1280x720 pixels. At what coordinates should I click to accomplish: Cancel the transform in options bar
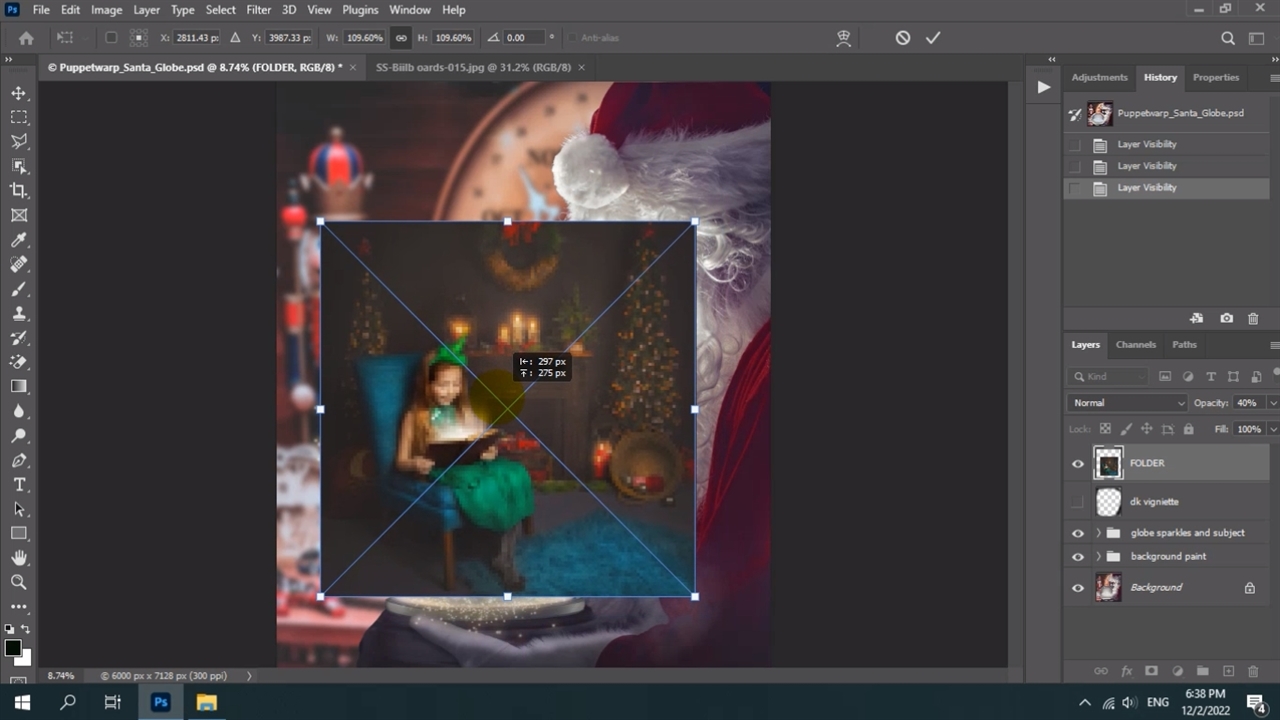click(x=903, y=38)
